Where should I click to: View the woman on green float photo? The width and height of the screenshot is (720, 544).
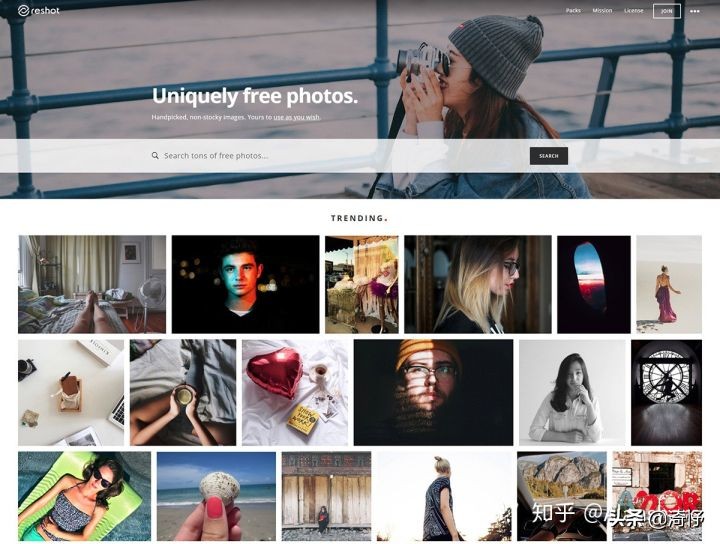[84, 496]
